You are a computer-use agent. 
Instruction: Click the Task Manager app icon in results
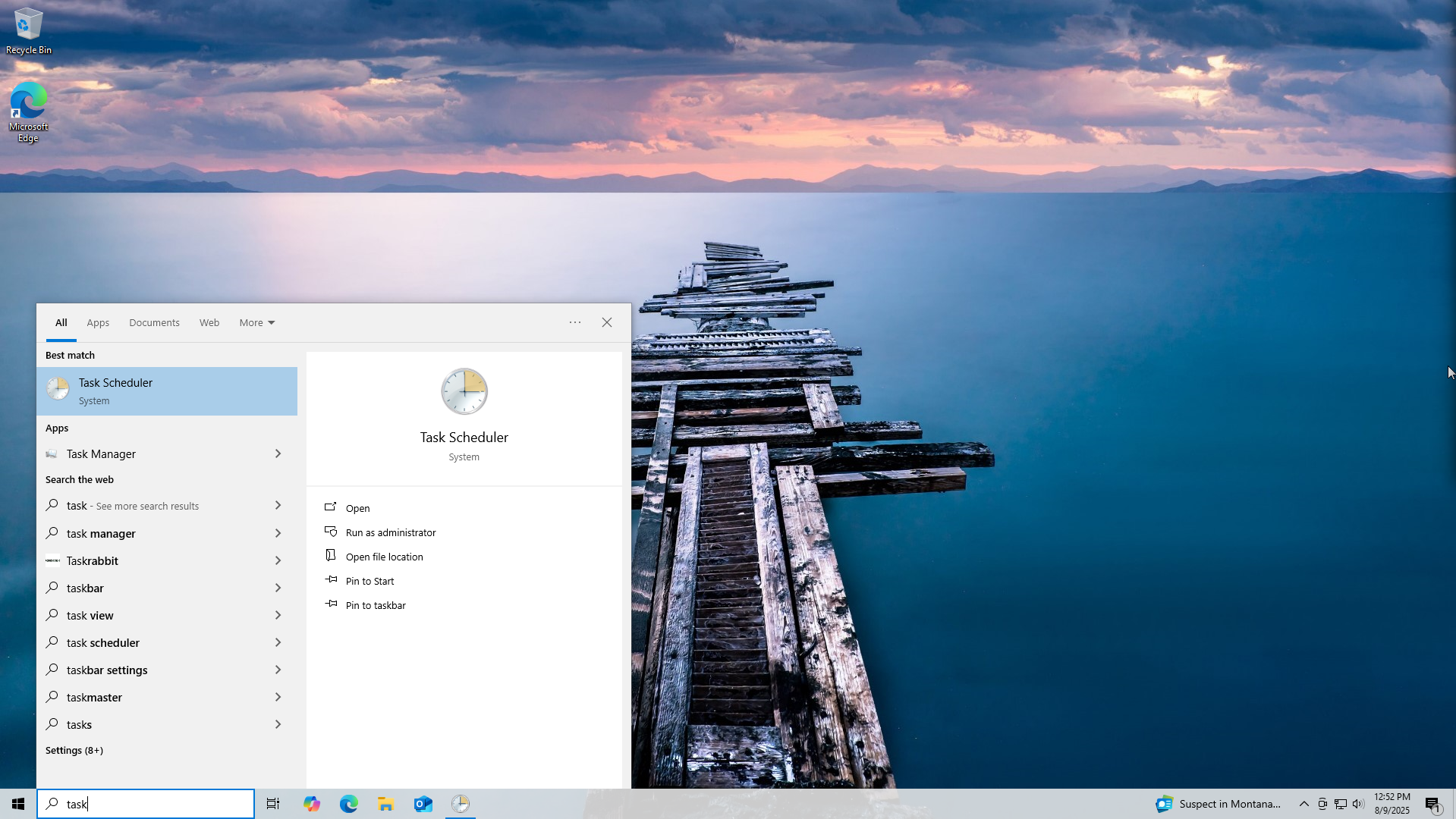pos(52,453)
